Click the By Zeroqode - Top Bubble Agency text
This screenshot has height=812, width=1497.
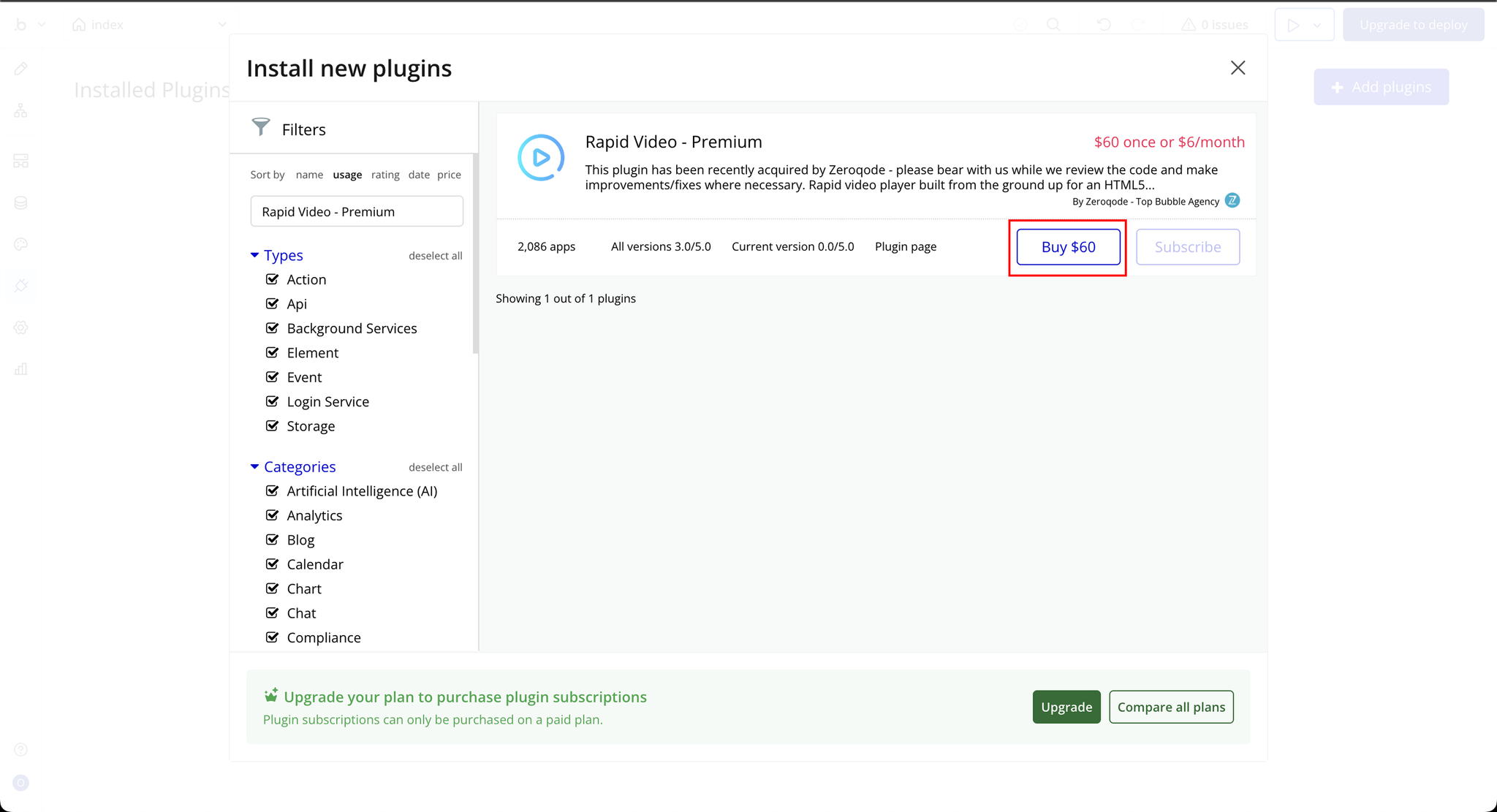[1145, 201]
